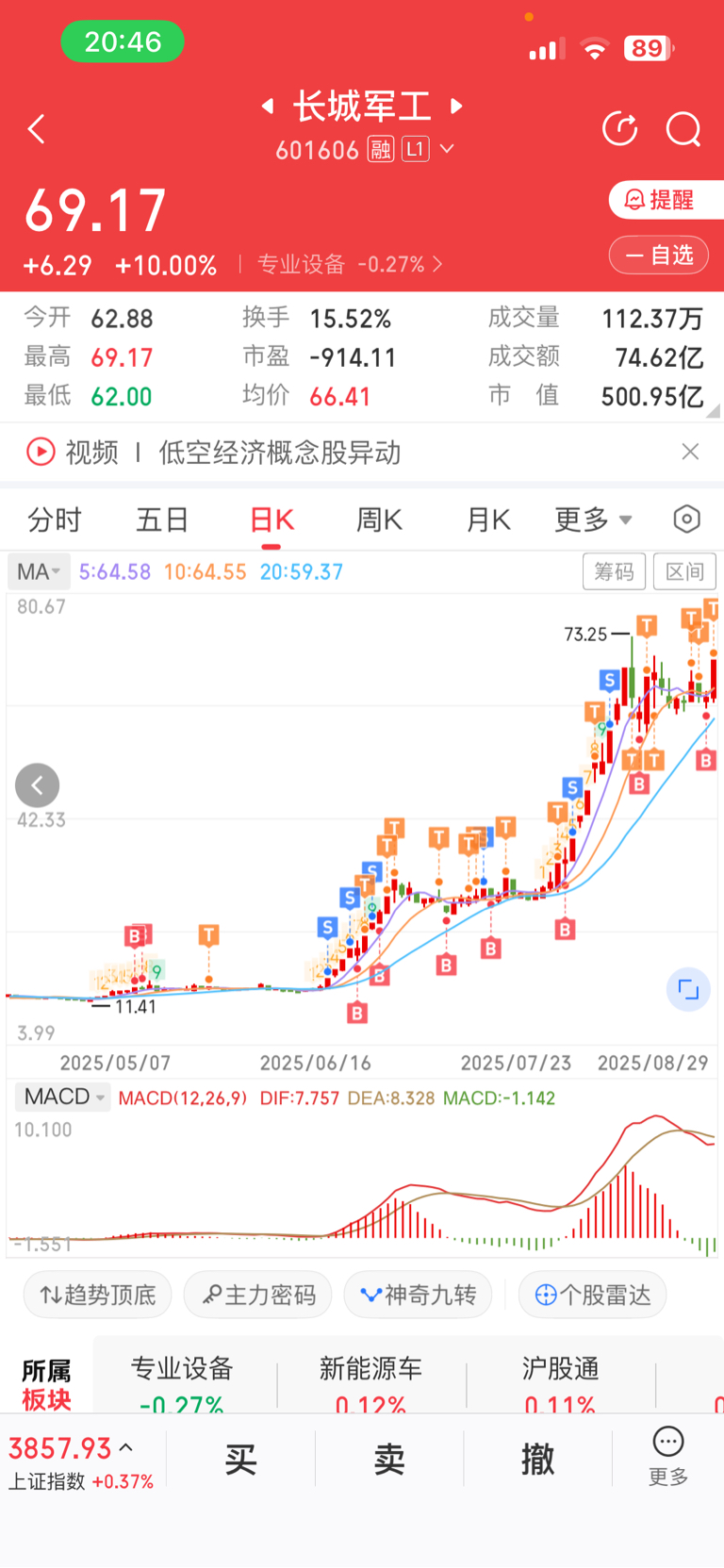Viewport: 724px width, 1568px height.
Task: Open the 沪股通 sector card
Action: 561,1386
